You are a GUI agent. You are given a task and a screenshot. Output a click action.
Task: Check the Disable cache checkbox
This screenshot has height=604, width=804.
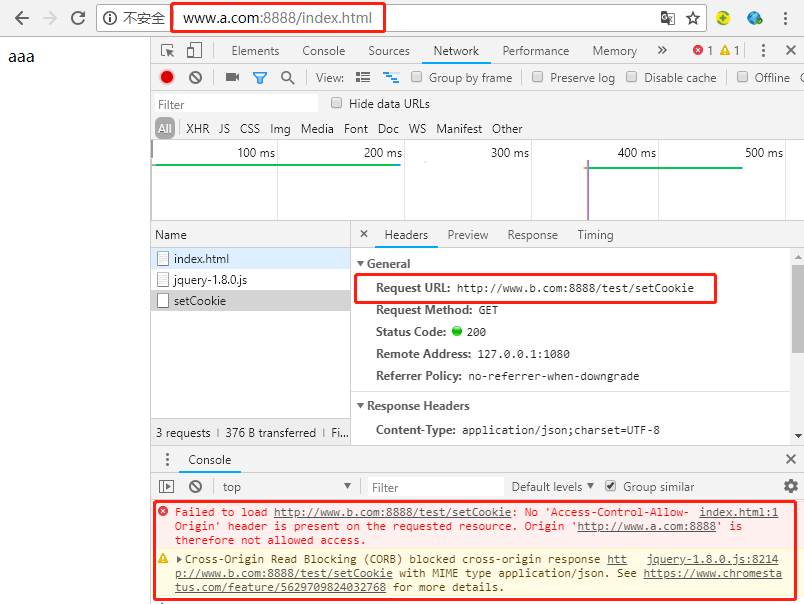click(632, 77)
